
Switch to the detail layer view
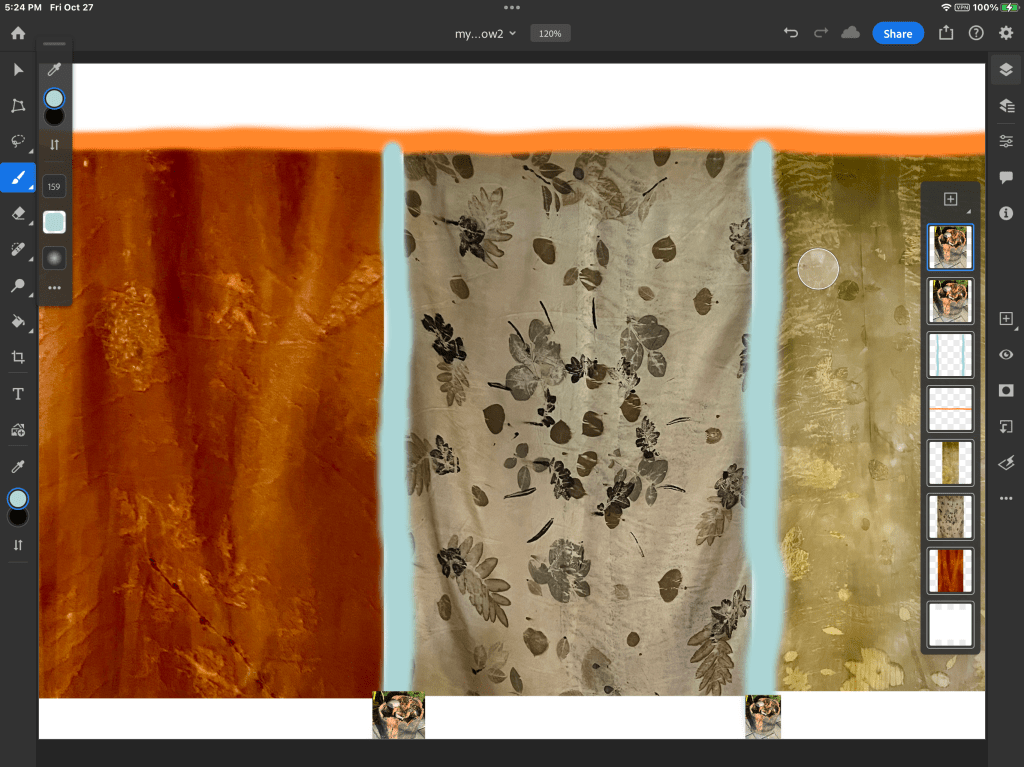(1006, 106)
